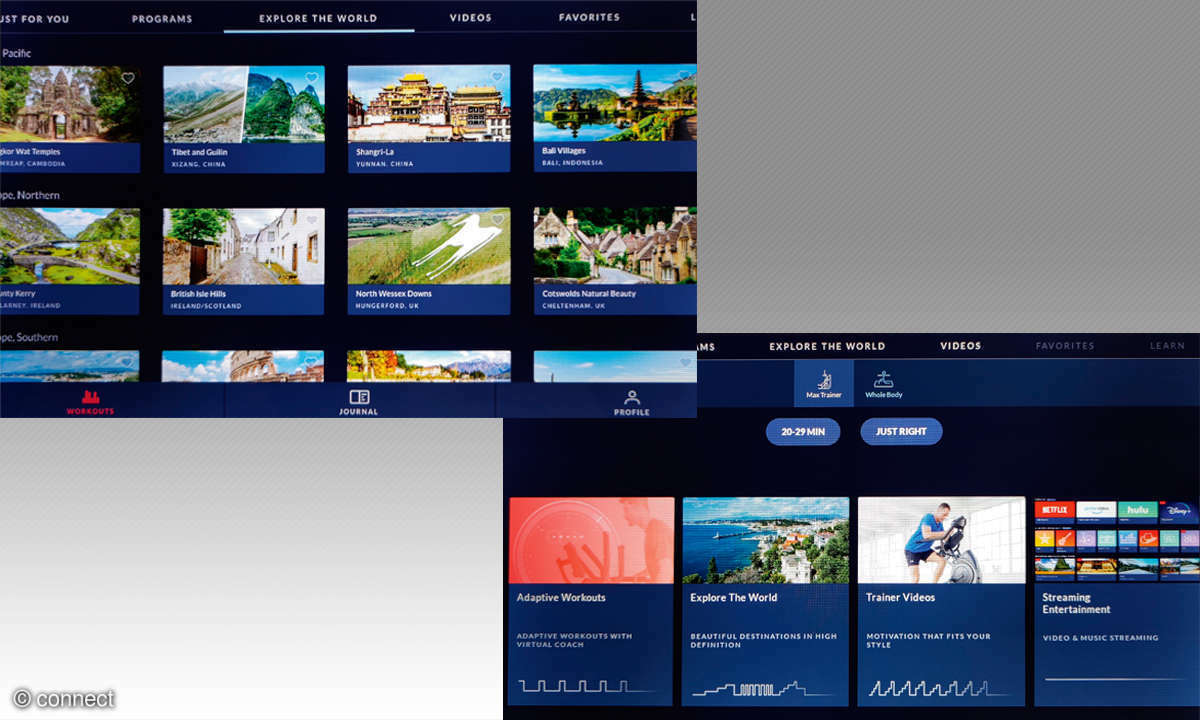Favorite Angkor Wat Temples with its heart
Image resolution: width=1200 pixels, height=720 pixels.
128,78
